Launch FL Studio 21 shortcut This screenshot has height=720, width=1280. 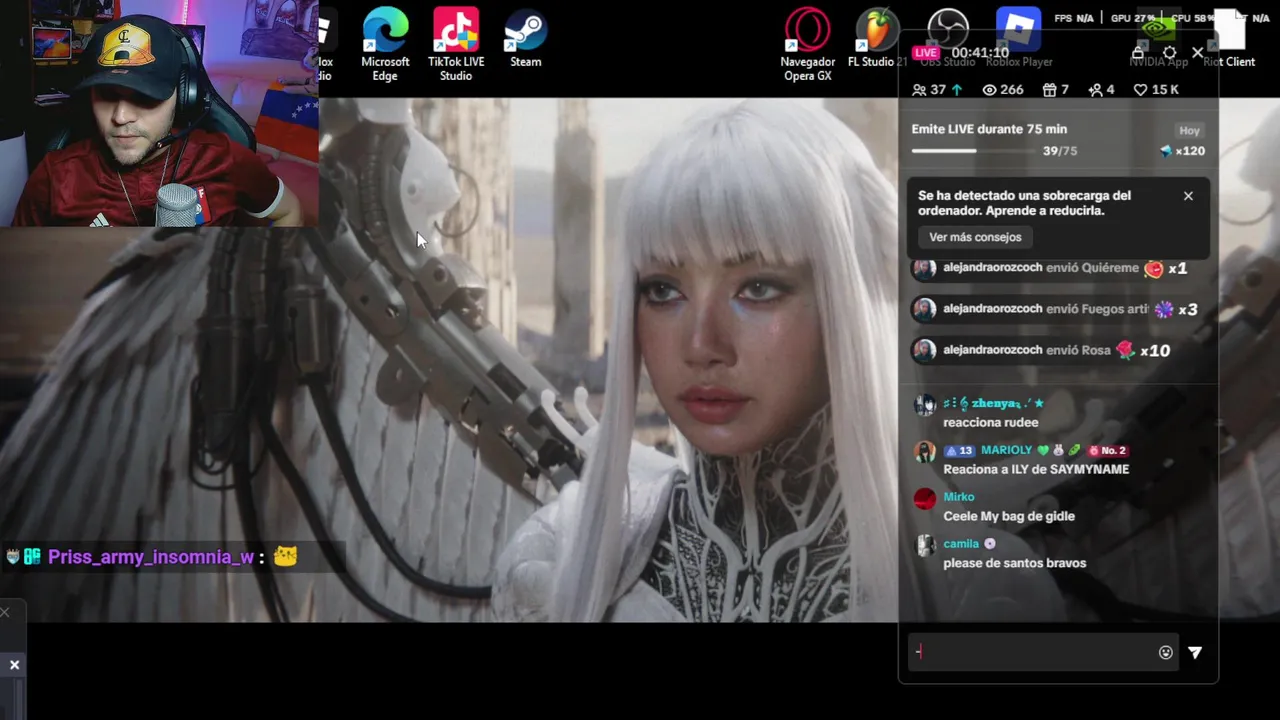click(876, 40)
